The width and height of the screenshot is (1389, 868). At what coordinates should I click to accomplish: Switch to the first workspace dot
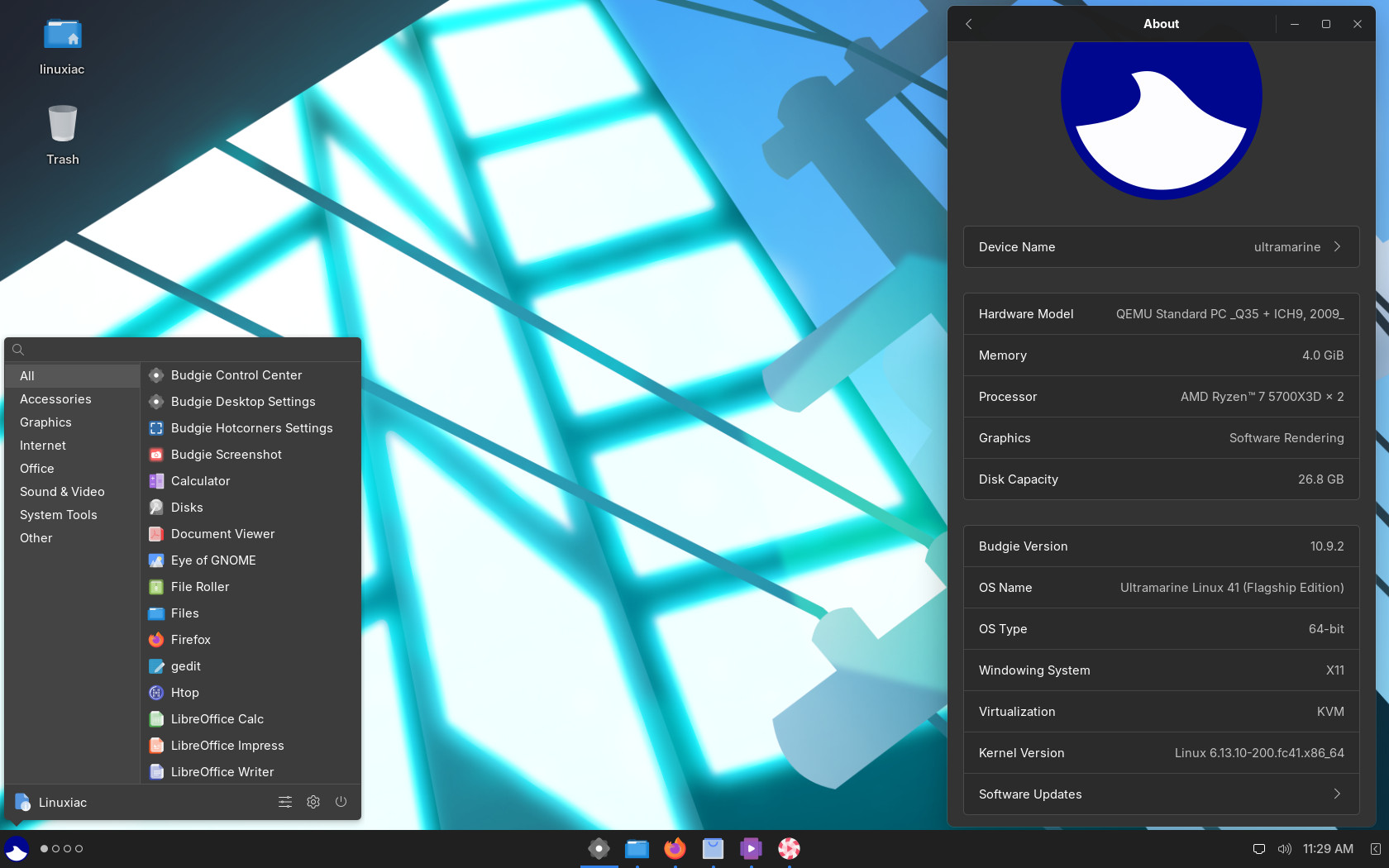pos(45,849)
